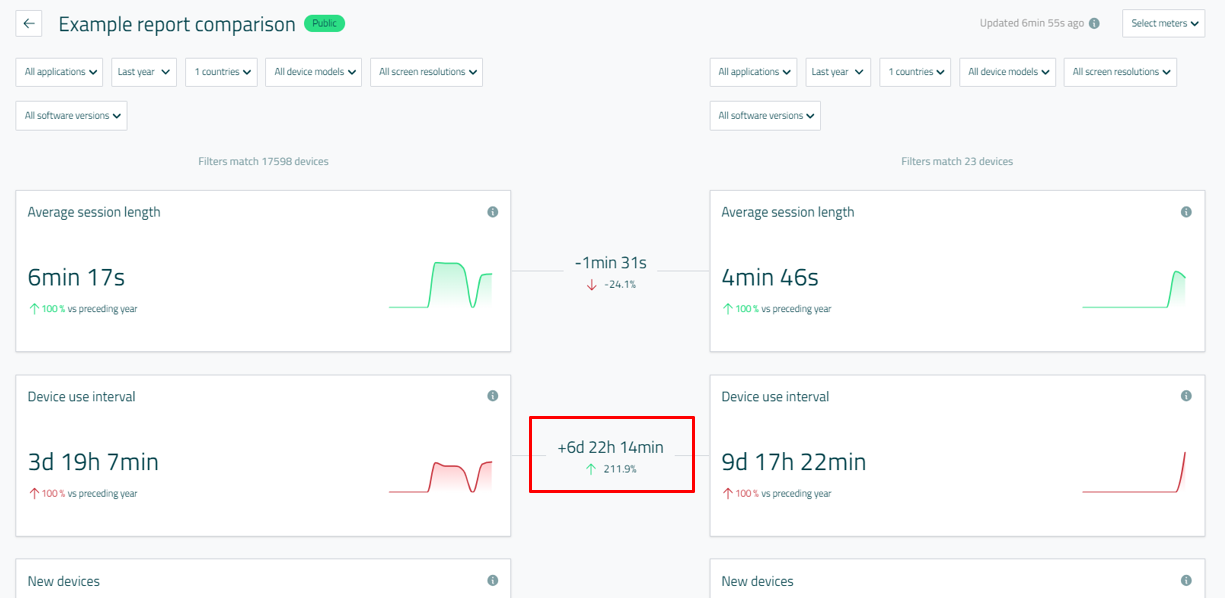Open right 1 countries filter
Screen dimensions: 1225x598
click(x=915, y=72)
